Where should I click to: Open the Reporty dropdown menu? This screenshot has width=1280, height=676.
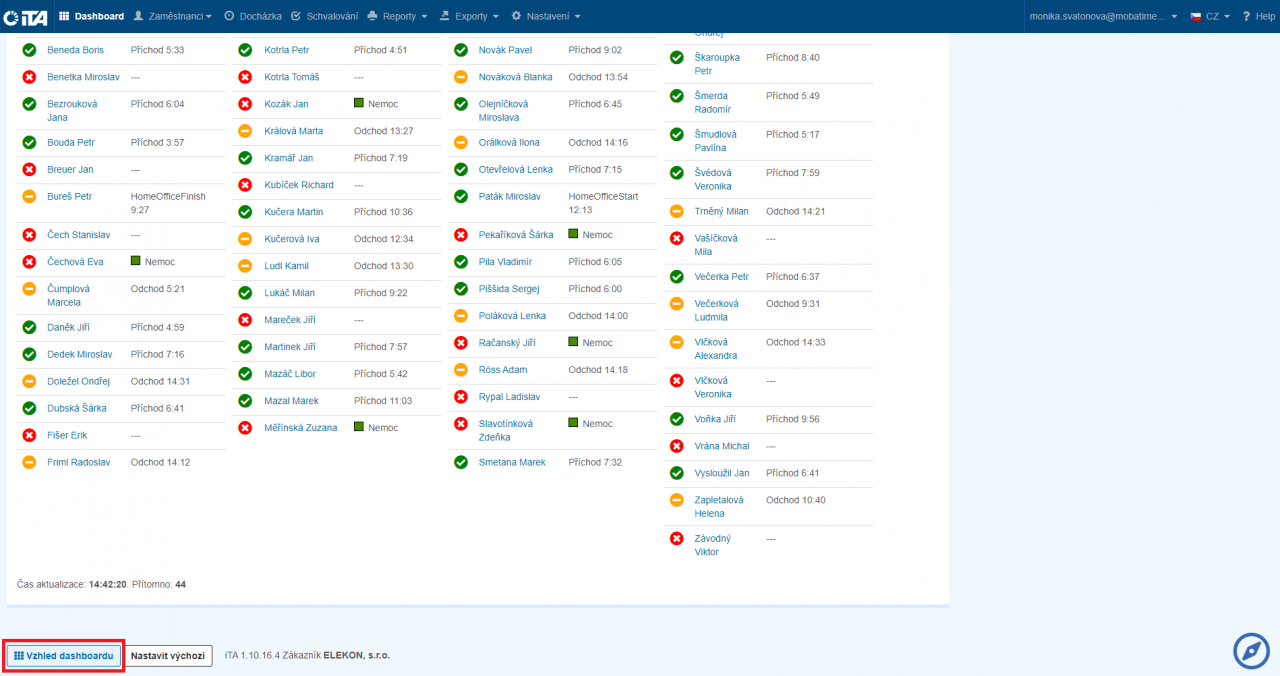397,16
